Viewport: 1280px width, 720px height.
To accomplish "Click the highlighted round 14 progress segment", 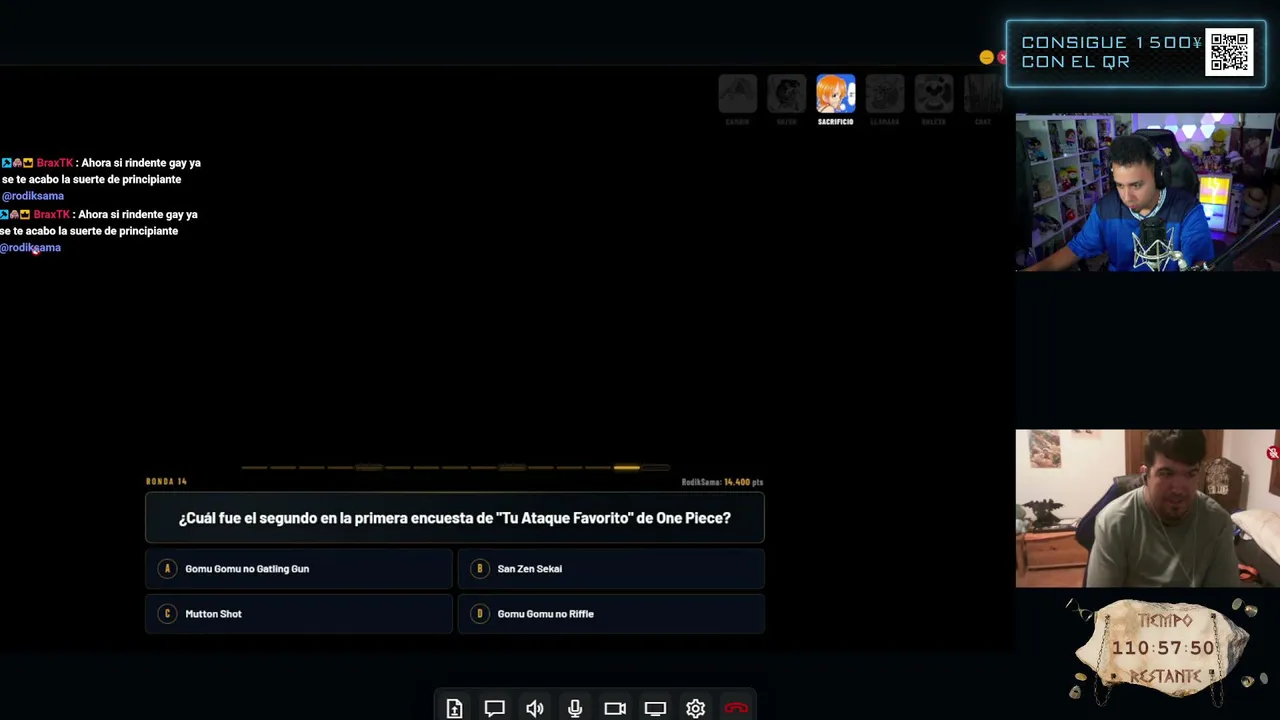I will [x=626, y=467].
